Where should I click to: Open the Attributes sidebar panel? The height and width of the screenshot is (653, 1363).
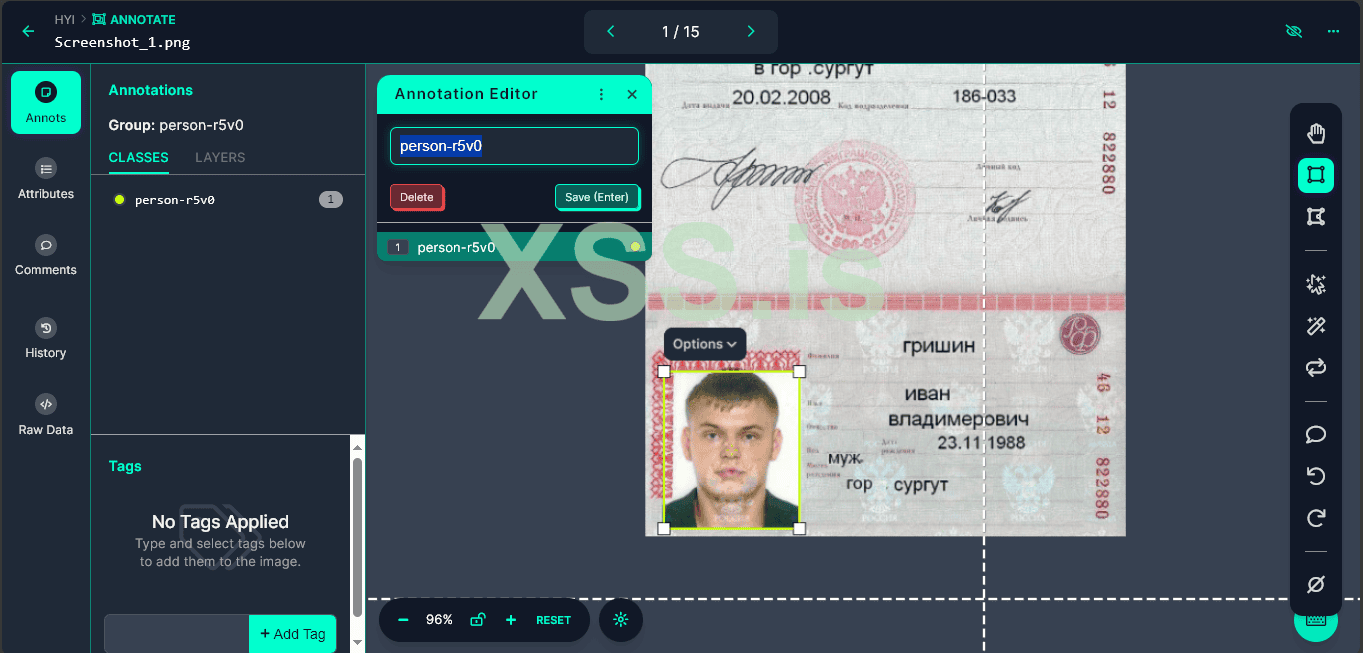click(x=46, y=179)
